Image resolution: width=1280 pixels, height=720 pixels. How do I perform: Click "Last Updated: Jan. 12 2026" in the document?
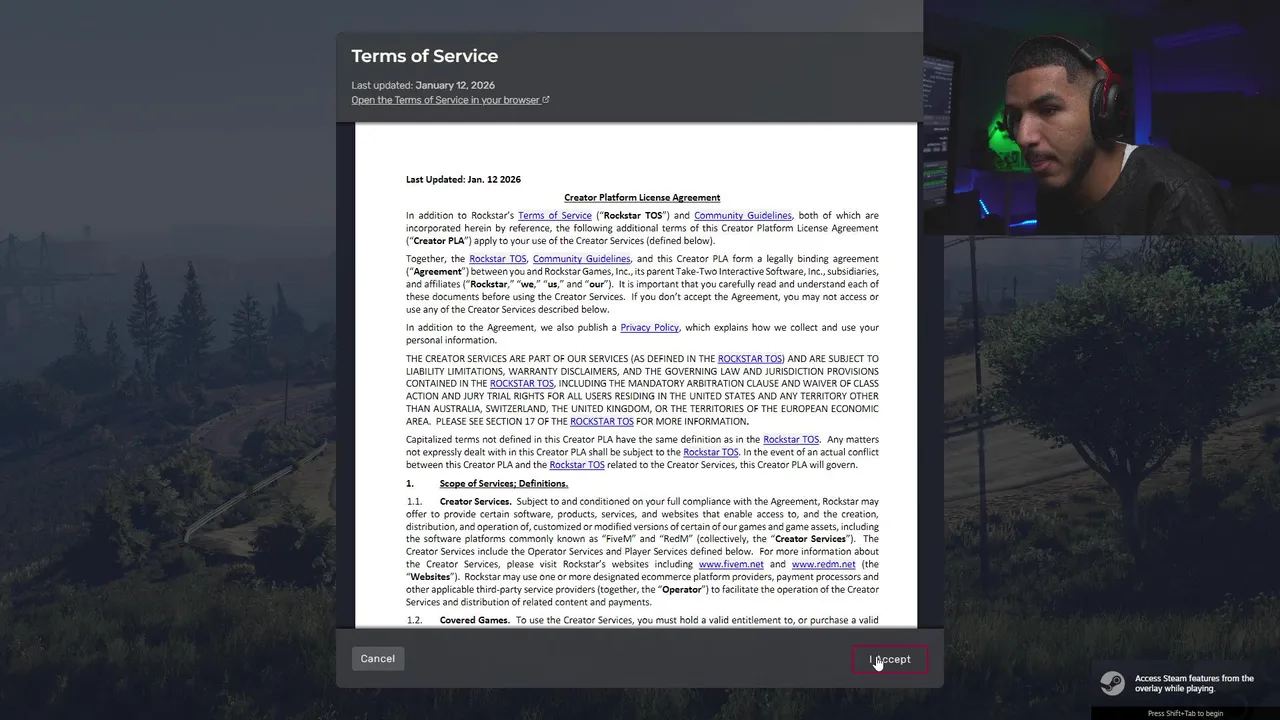[463, 180]
